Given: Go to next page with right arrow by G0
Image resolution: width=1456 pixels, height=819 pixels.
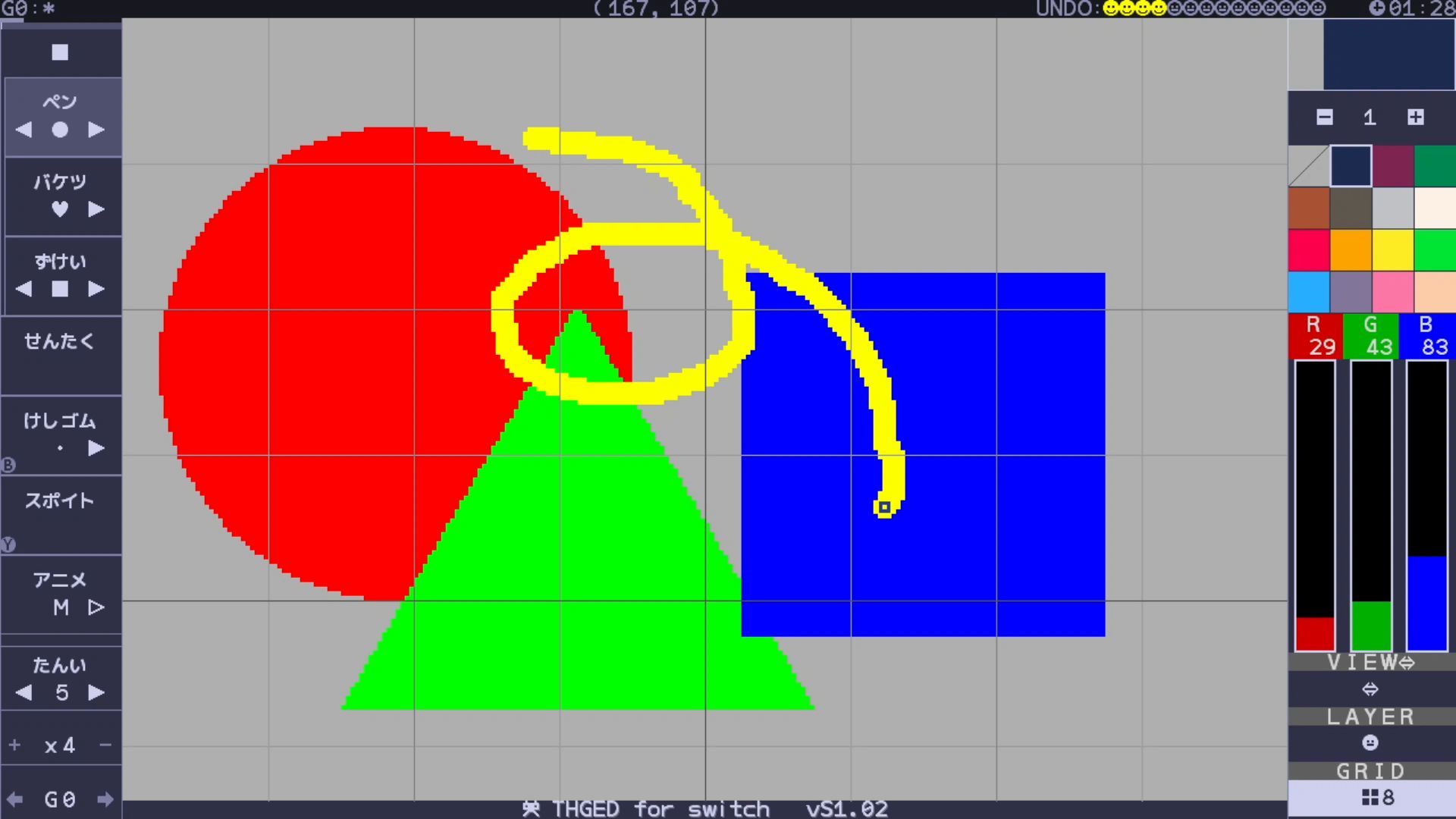Looking at the screenshot, I should click(105, 799).
